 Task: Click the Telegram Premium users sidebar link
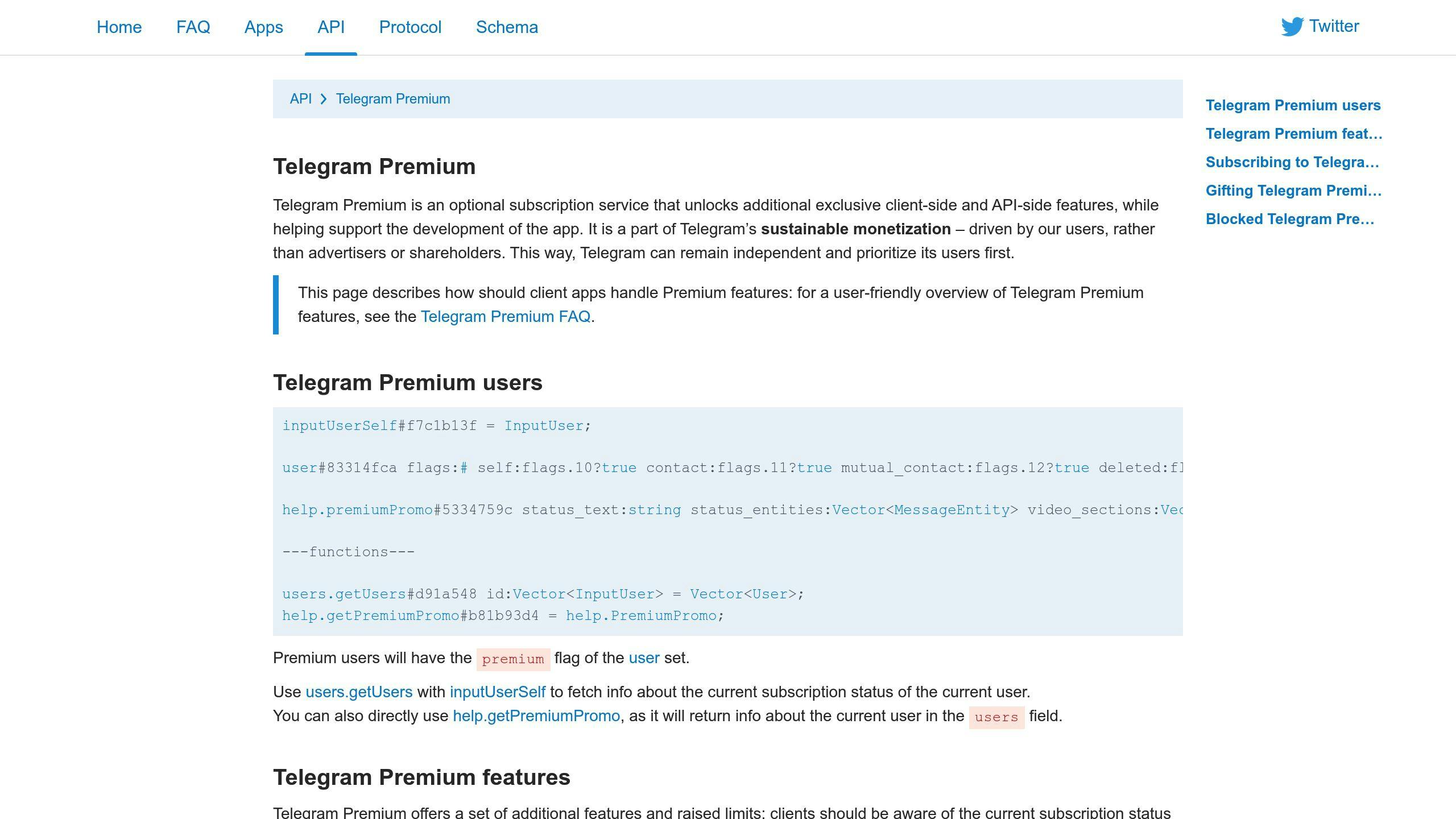coord(1293,105)
